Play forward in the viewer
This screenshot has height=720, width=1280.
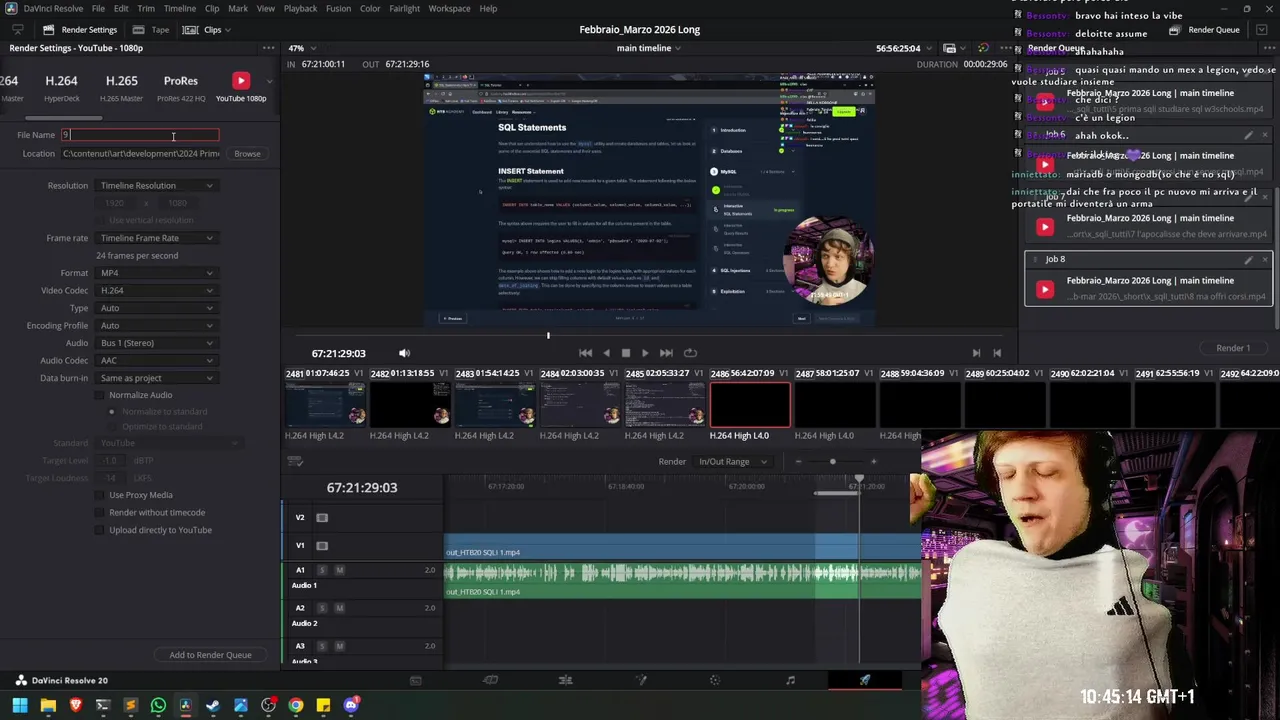645,353
